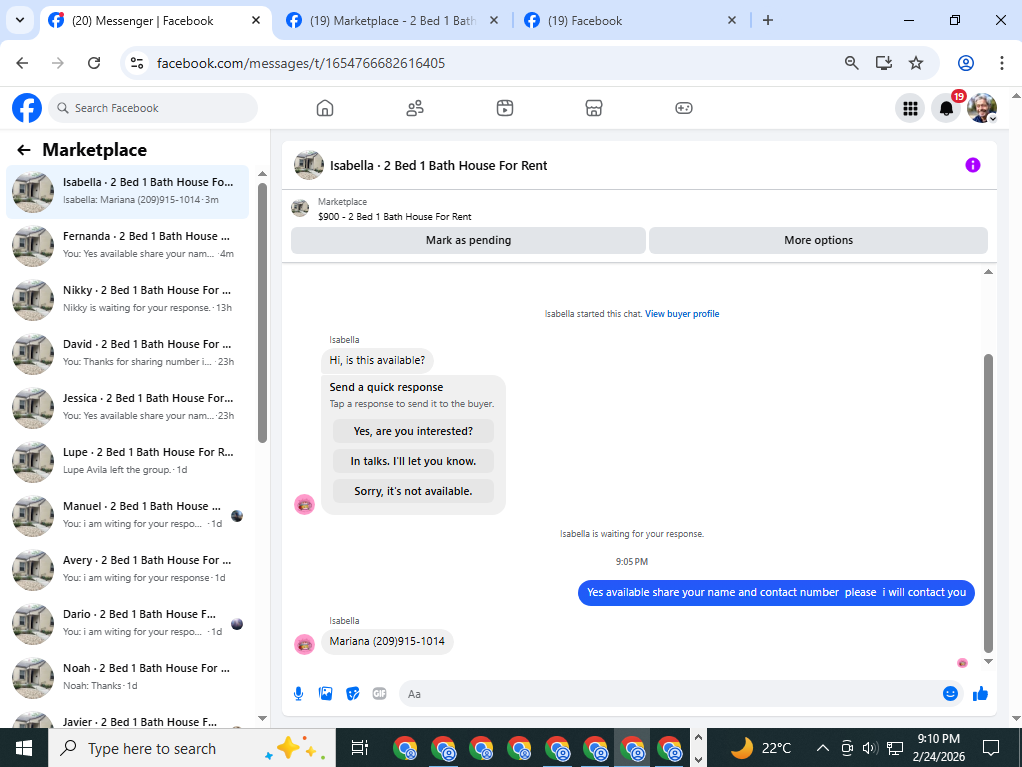Image resolution: width=1022 pixels, height=767 pixels.
Task: Click the site information icon in address bar
Action: pos(137,63)
